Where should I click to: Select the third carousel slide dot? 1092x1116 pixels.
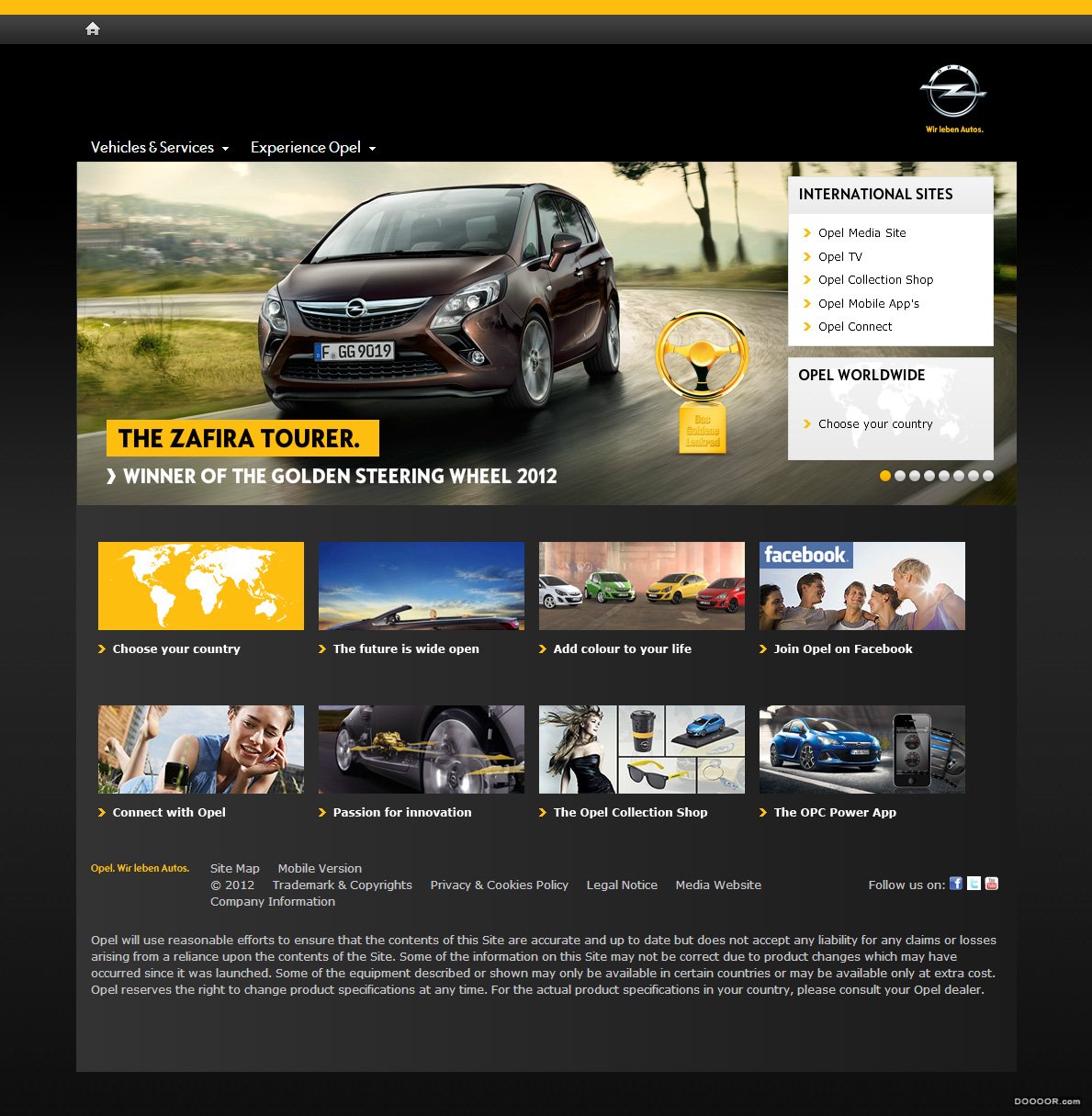pyautogui.click(x=915, y=476)
